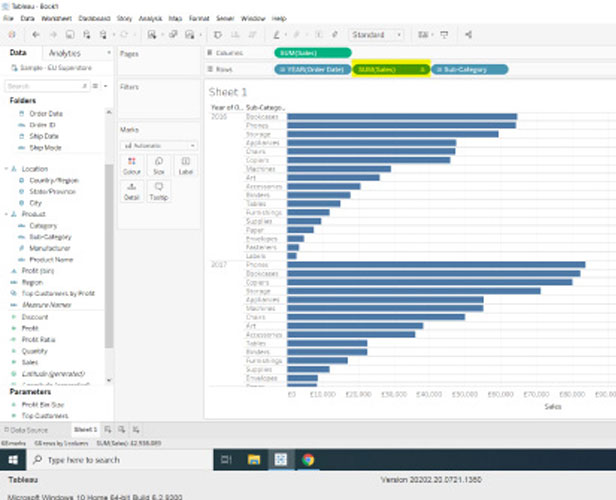Click the Tableau logo start page icon
Viewport: 616px width, 500px height.
tap(12, 35)
